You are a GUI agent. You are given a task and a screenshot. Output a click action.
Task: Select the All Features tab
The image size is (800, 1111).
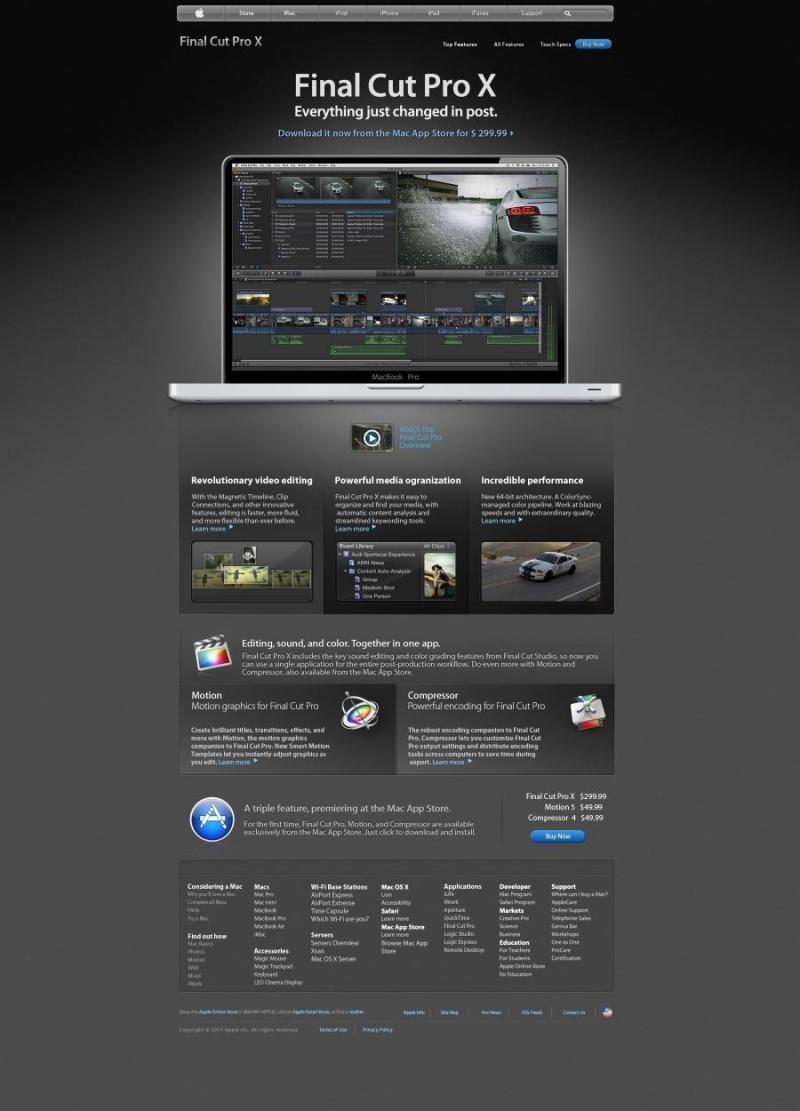point(508,44)
